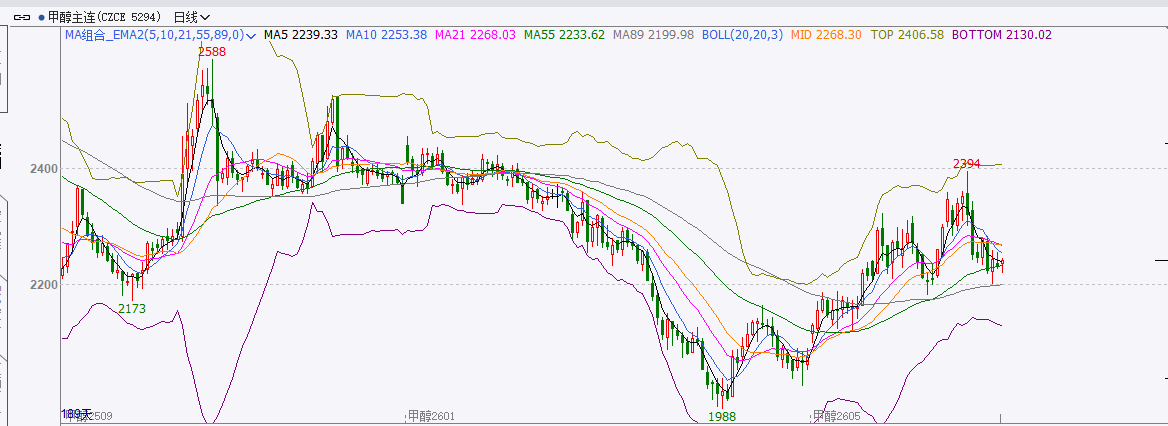1168x426 pixels.
Task: Click the 2173 low price label
Action: (132, 309)
